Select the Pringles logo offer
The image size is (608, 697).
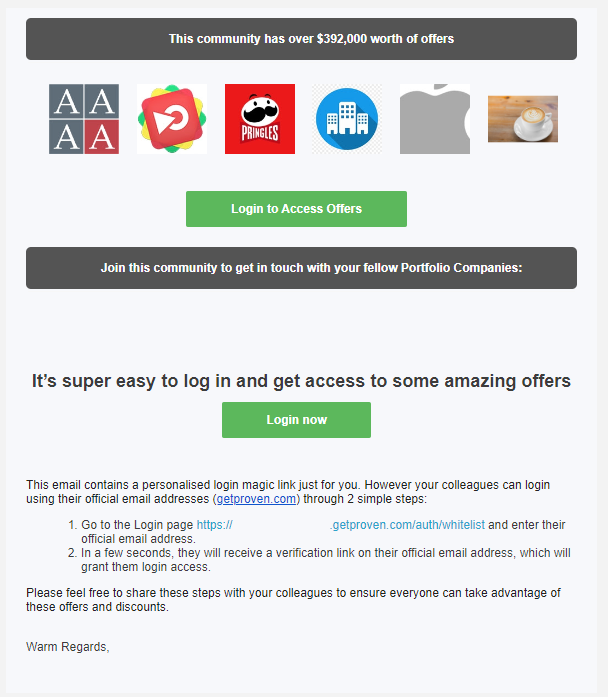pyautogui.click(x=260, y=119)
